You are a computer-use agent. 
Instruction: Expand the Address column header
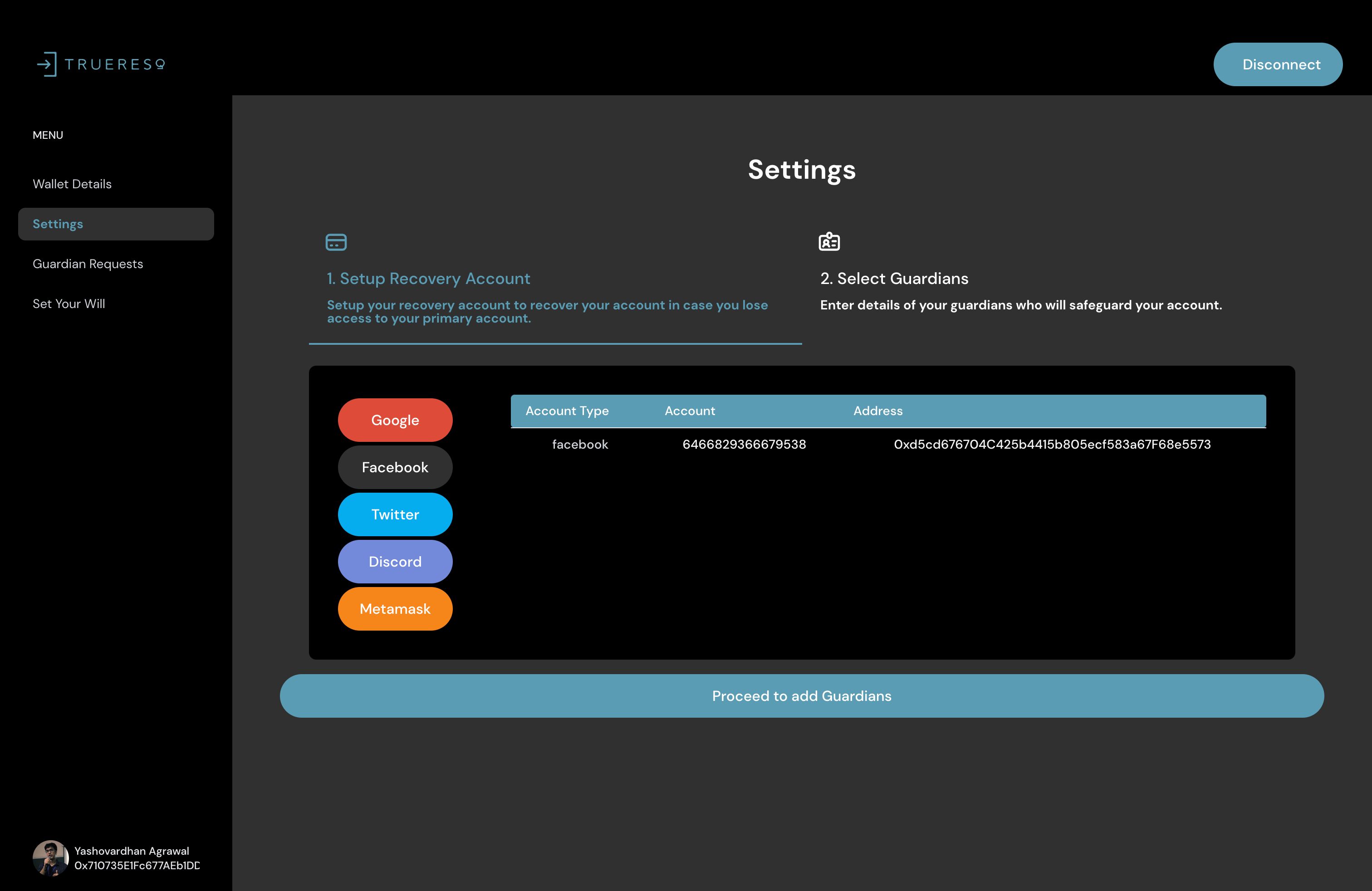[877, 410]
